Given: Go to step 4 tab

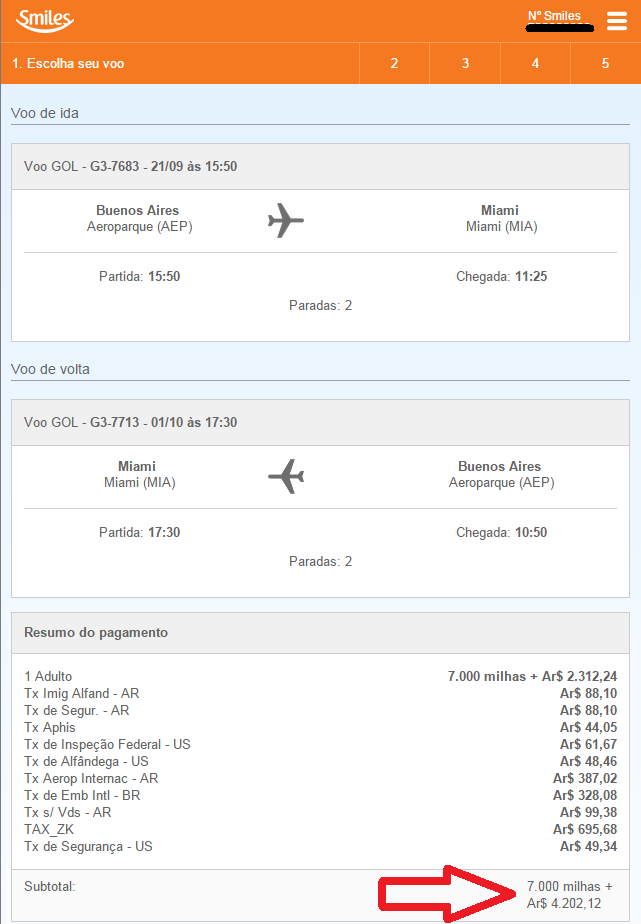Looking at the screenshot, I should click(535, 63).
